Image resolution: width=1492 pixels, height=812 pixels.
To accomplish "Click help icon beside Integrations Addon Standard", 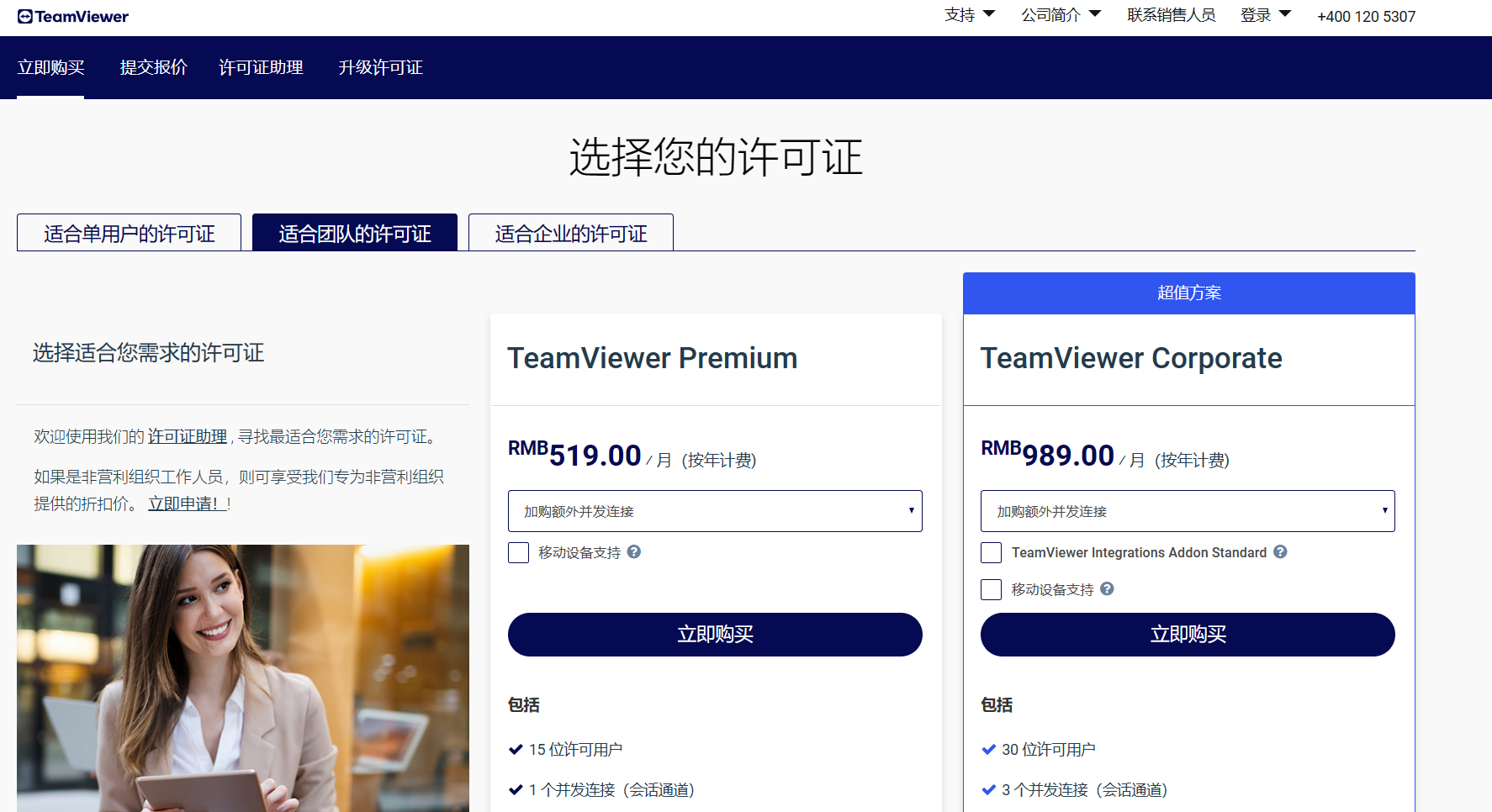I will coord(1280,552).
